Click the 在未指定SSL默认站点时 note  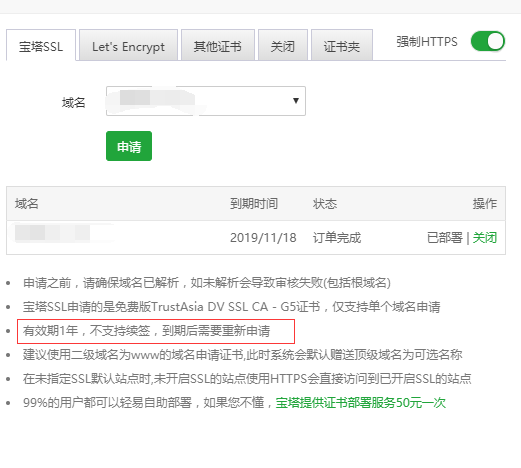pos(247,379)
